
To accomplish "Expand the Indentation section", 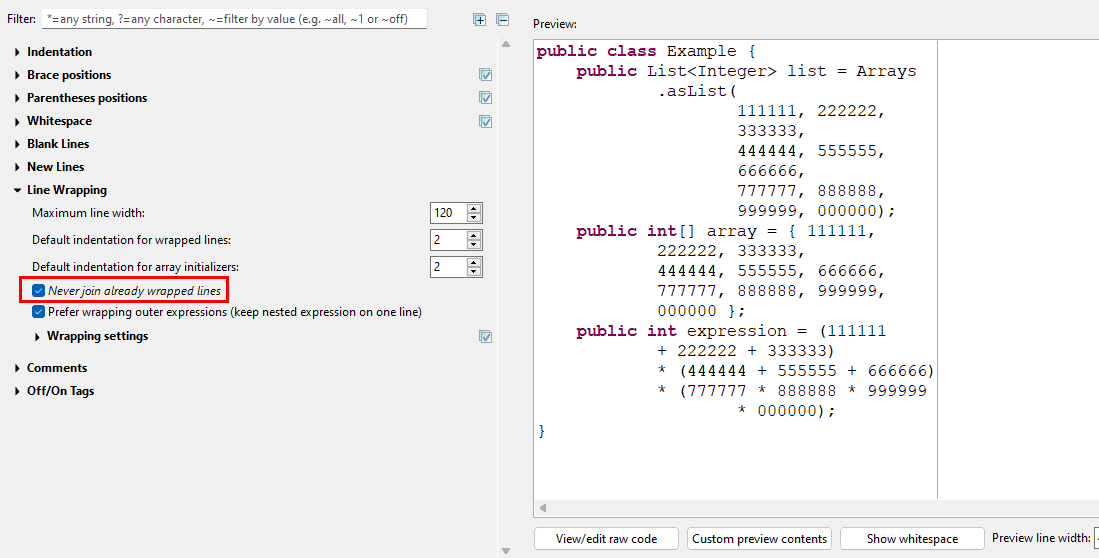I will 18,52.
